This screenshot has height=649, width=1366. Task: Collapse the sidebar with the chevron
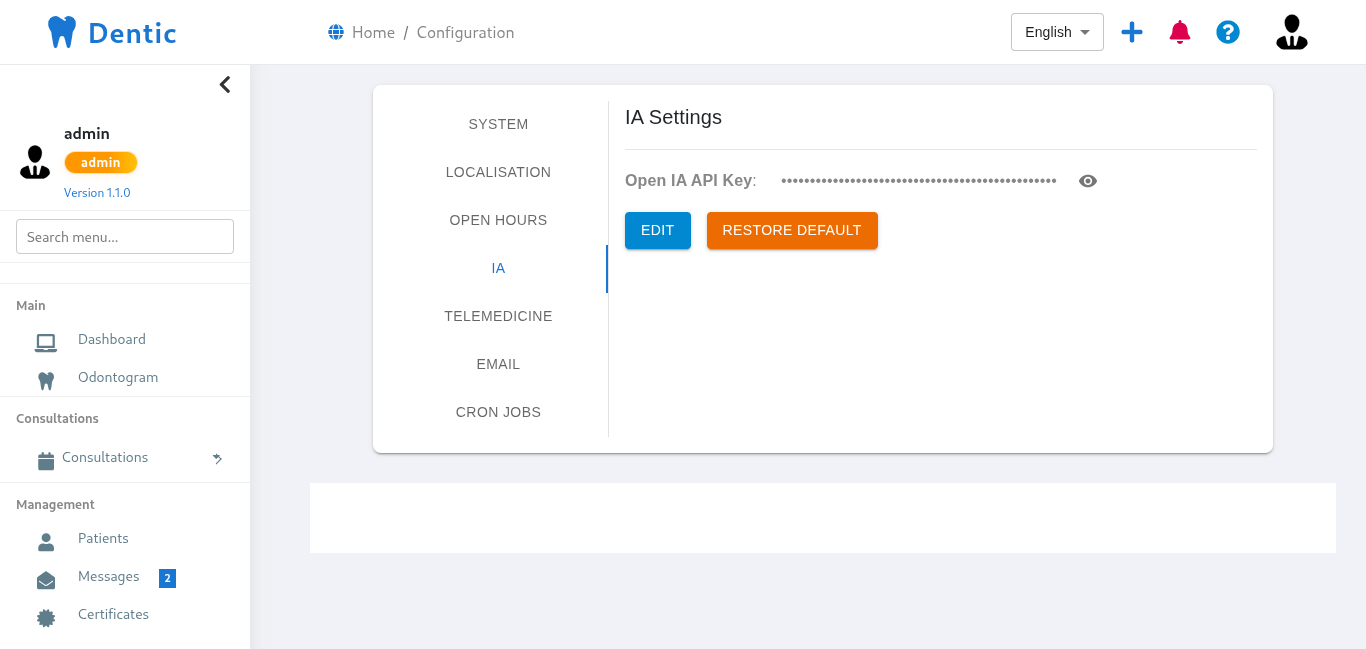225,85
